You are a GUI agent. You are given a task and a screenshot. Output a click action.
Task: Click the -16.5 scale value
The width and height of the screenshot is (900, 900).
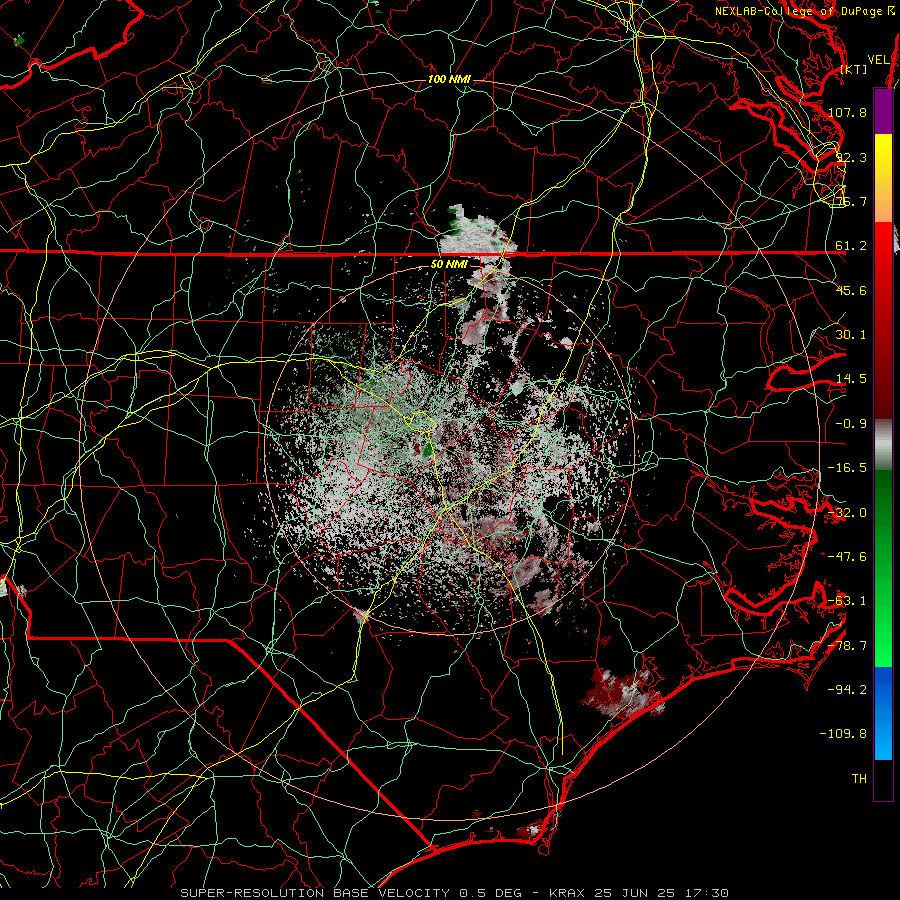[847, 467]
